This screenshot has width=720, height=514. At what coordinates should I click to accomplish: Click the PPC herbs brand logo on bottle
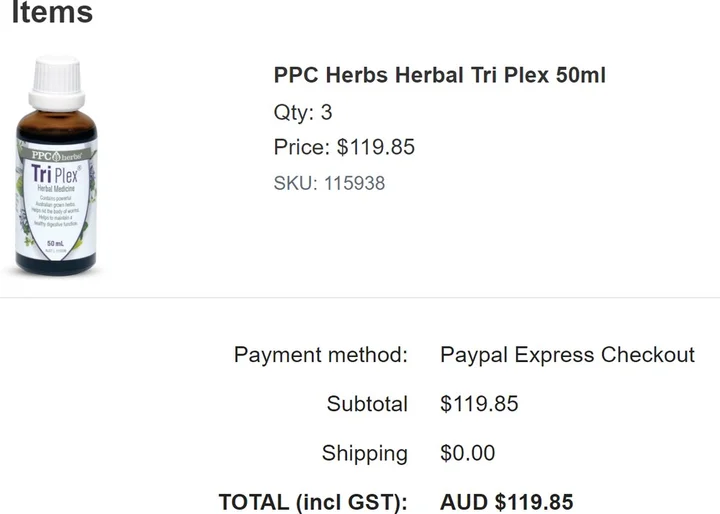[x=56, y=155]
